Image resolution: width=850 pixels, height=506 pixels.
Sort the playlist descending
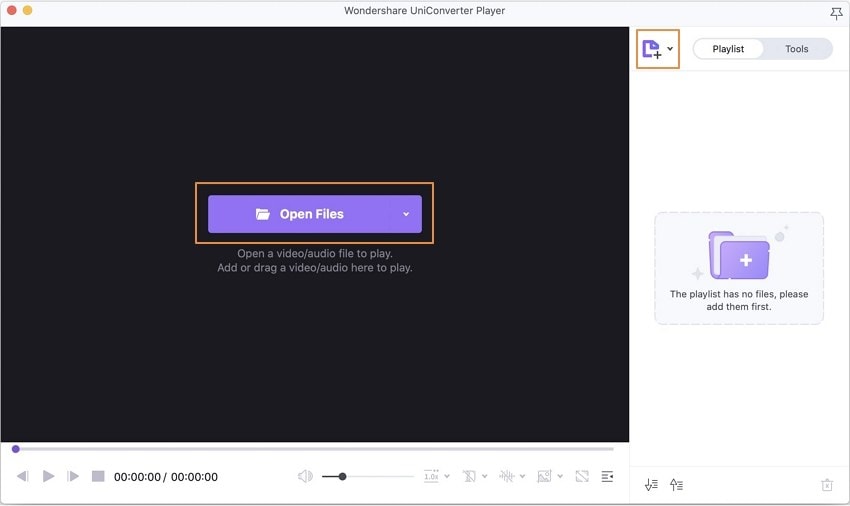651,484
